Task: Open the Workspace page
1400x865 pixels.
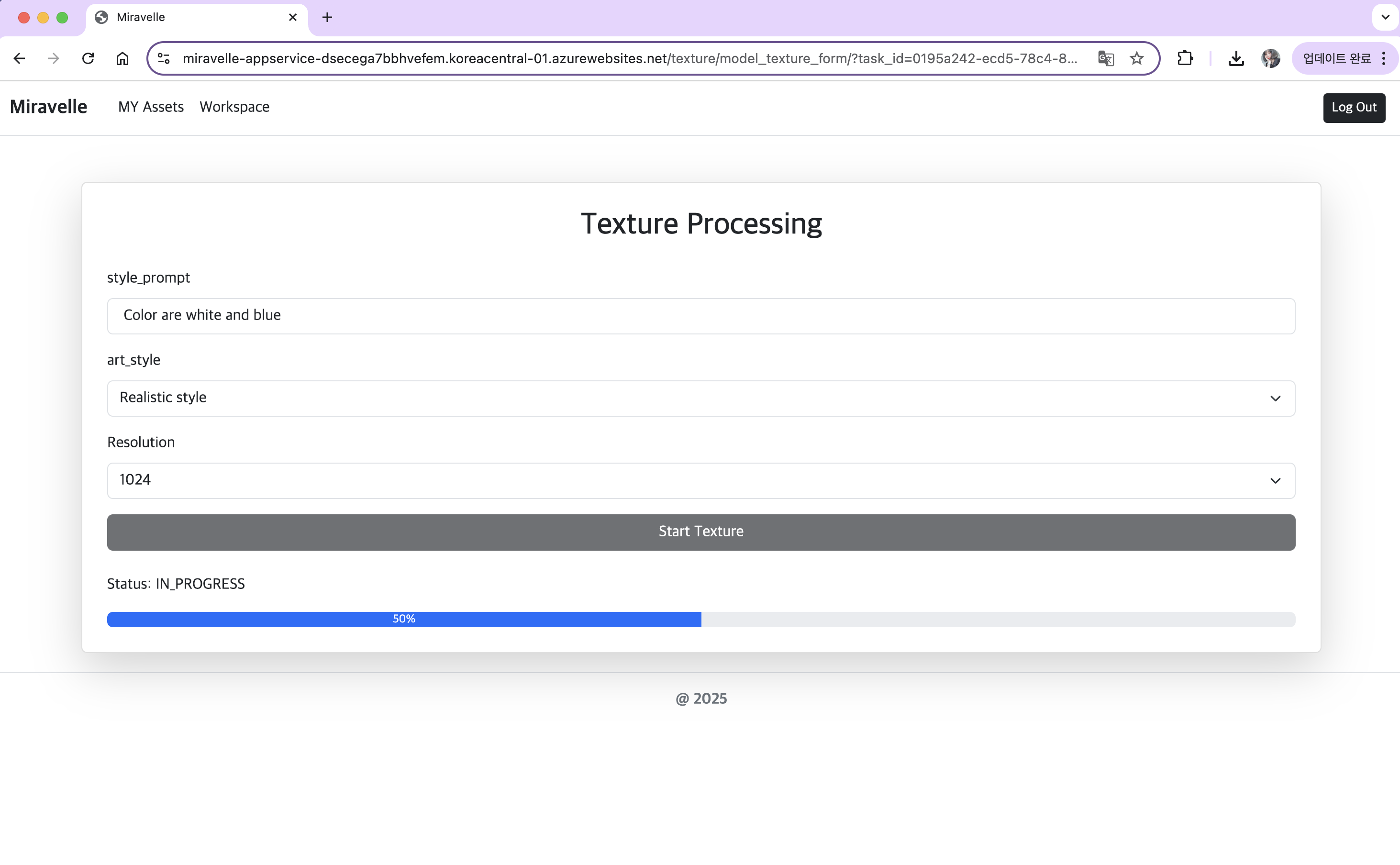Action: click(x=234, y=107)
